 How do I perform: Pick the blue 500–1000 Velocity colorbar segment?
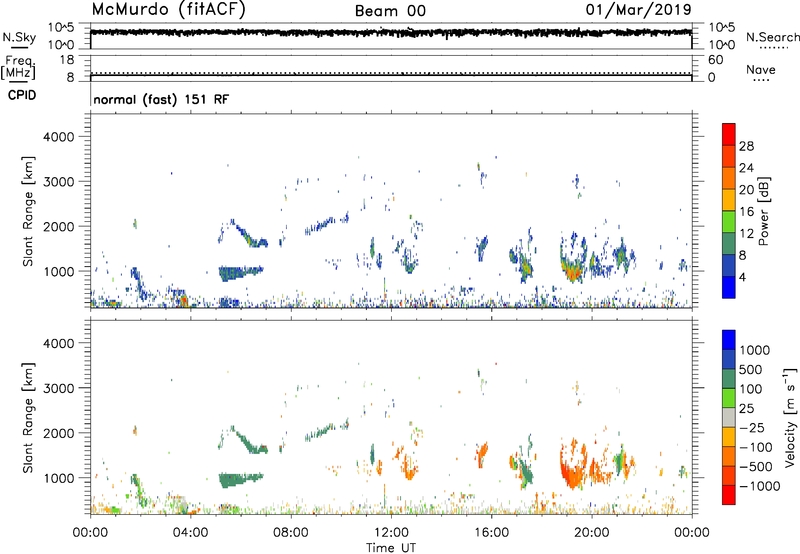click(x=729, y=359)
